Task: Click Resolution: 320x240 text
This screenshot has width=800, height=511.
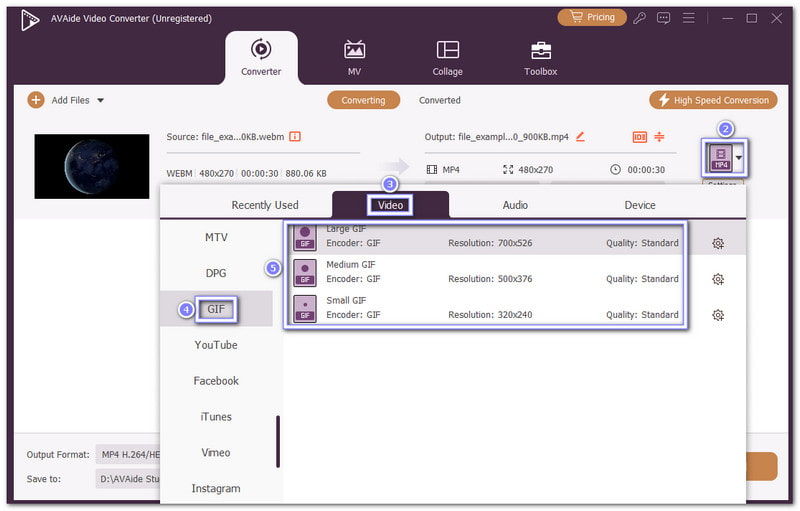Action: 490,315
